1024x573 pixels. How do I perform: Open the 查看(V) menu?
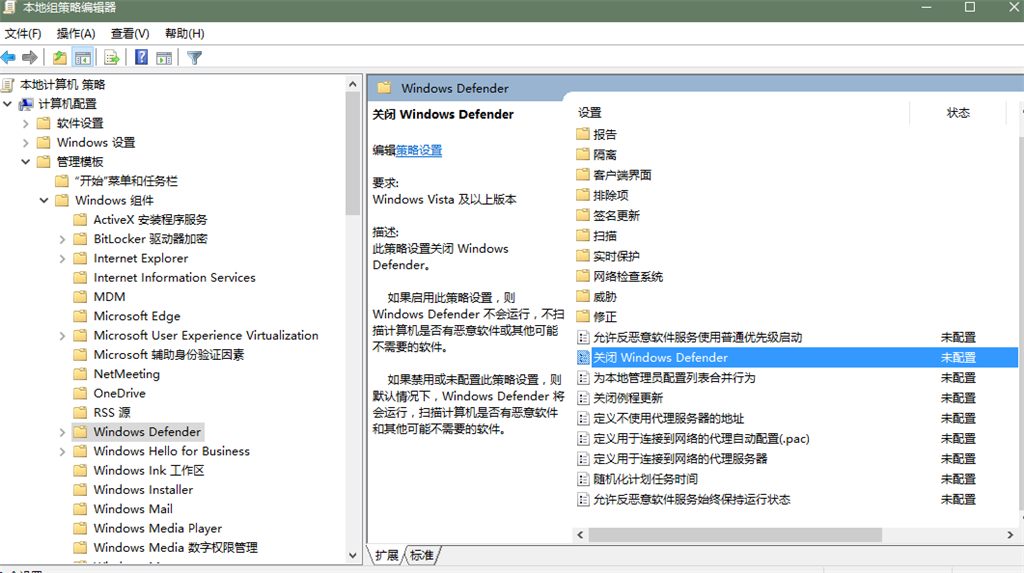click(130, 33)
